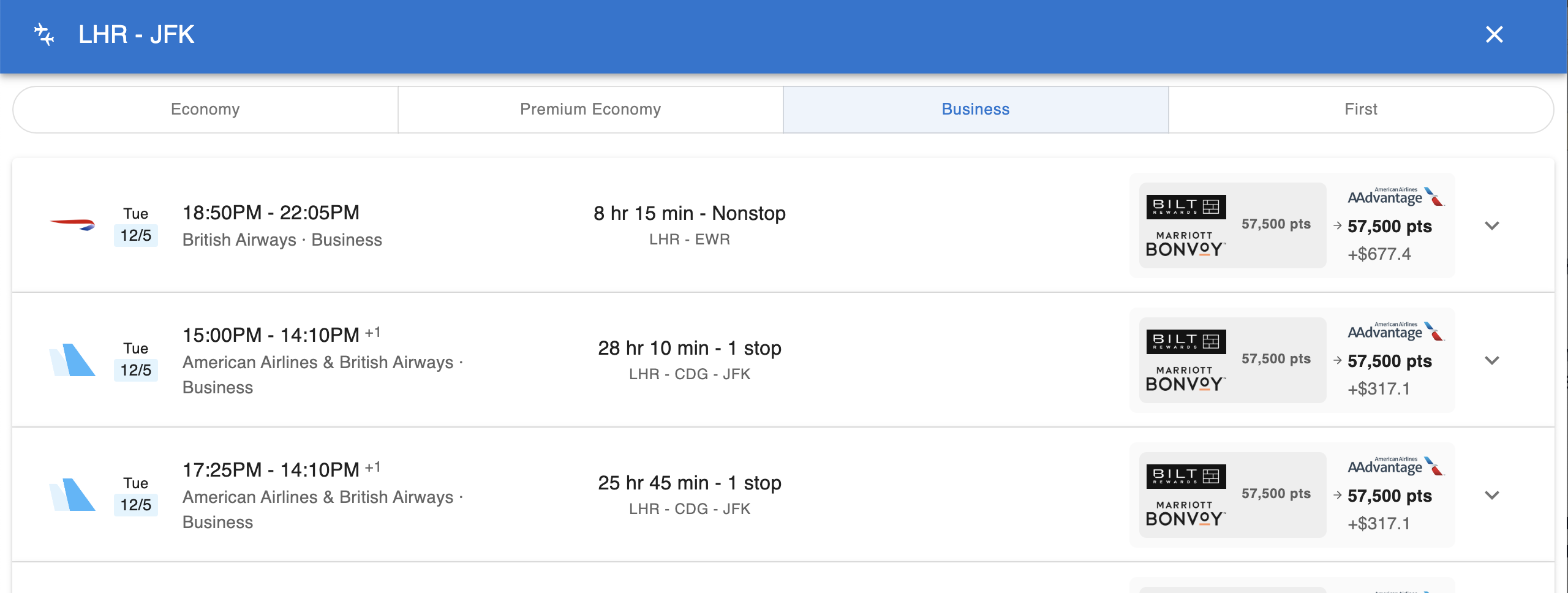Close the LHR - JFK flight results panel
Viewport: 1568px width, 593px height.
1494,34
